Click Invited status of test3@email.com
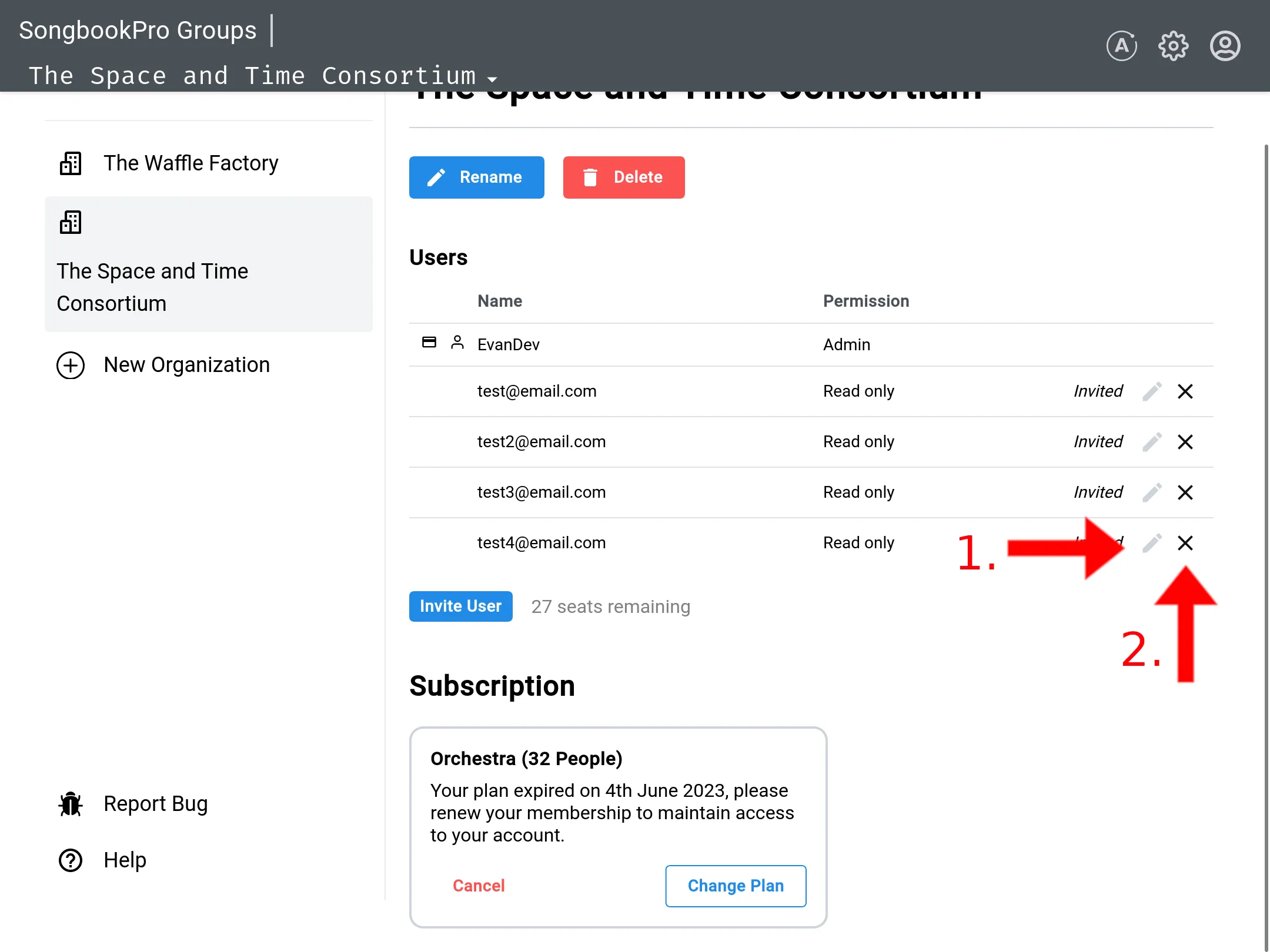The width and height of the screenshot is (1270, 952). tap(1098, 492)
